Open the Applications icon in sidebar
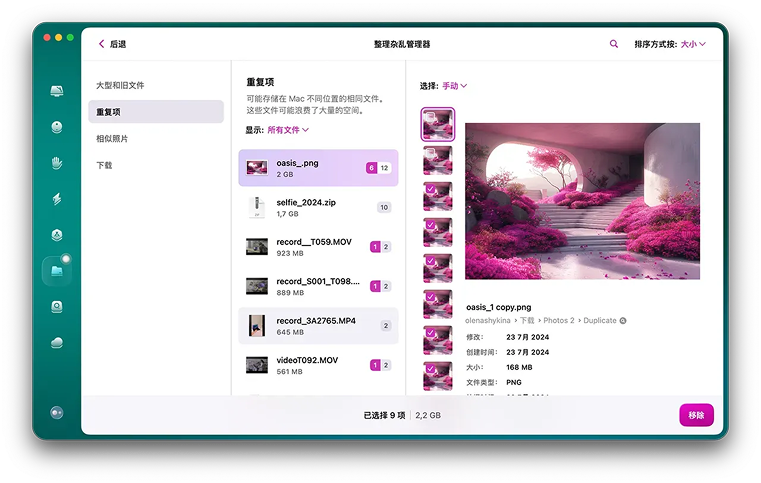The image size is (761, 483). [57, 235]
